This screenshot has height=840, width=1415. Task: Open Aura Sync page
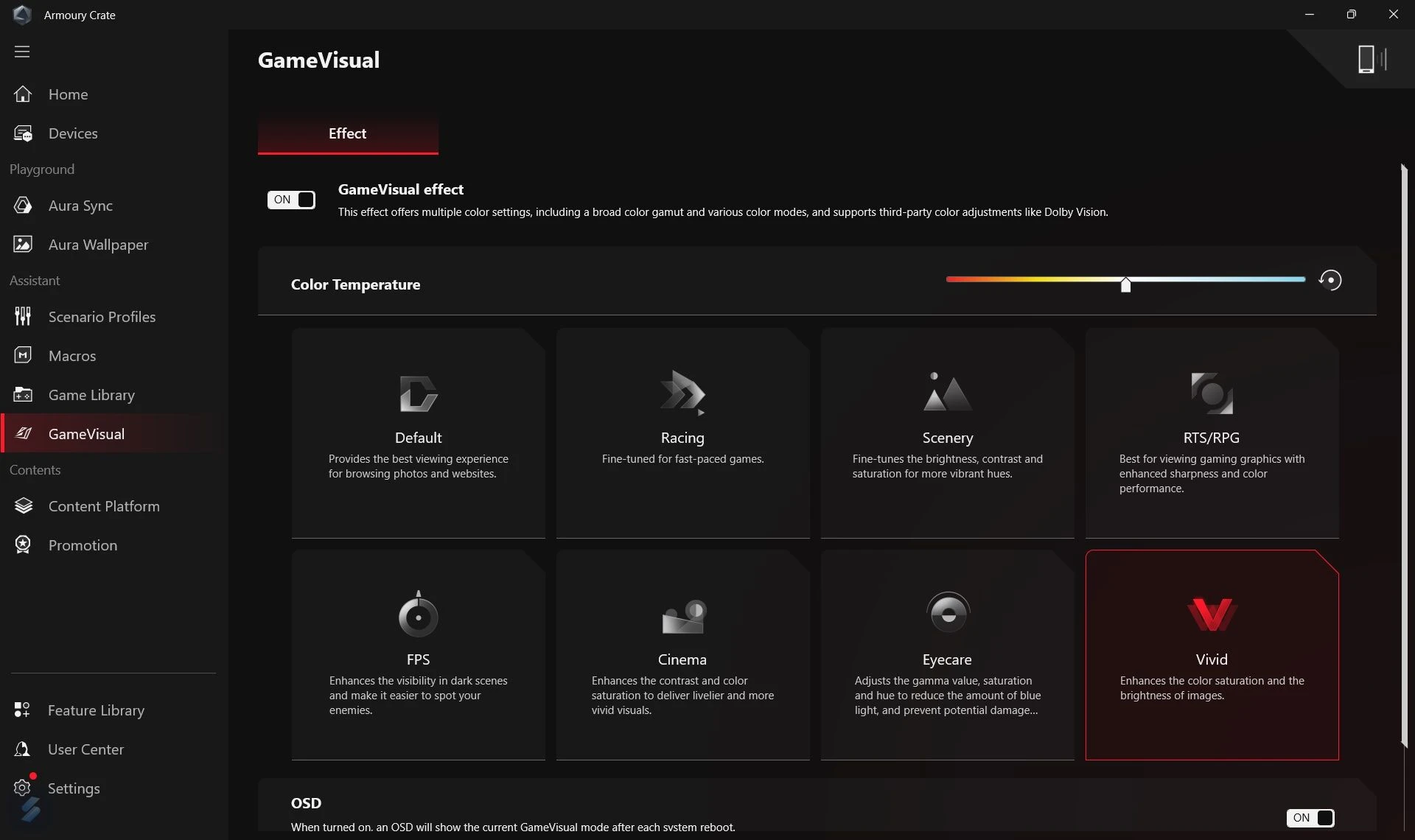(114, 206)
